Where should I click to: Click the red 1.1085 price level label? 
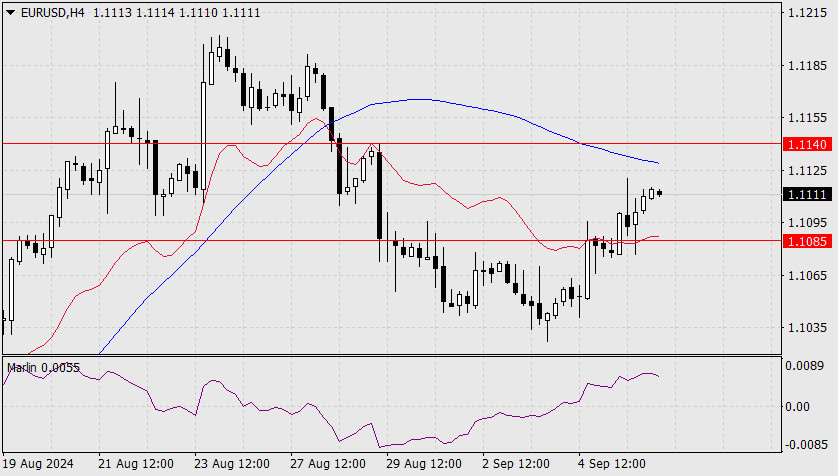point(808,241)
